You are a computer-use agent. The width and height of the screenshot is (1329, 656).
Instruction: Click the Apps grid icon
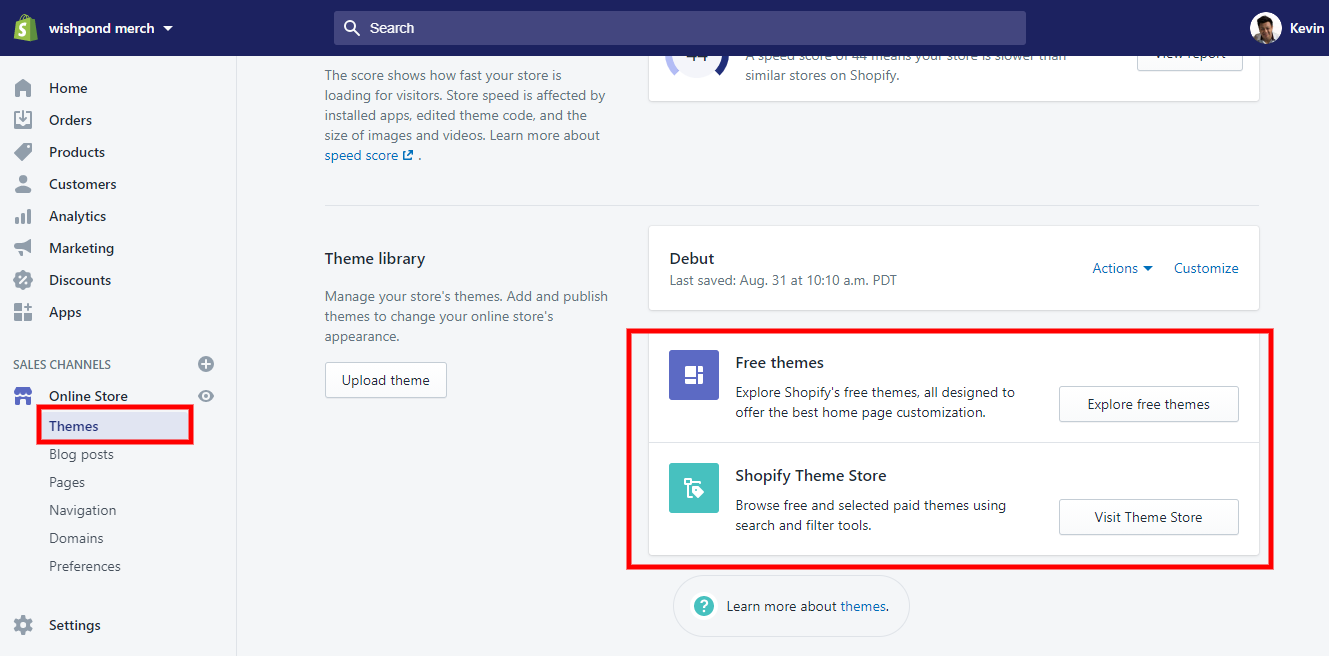23,312
